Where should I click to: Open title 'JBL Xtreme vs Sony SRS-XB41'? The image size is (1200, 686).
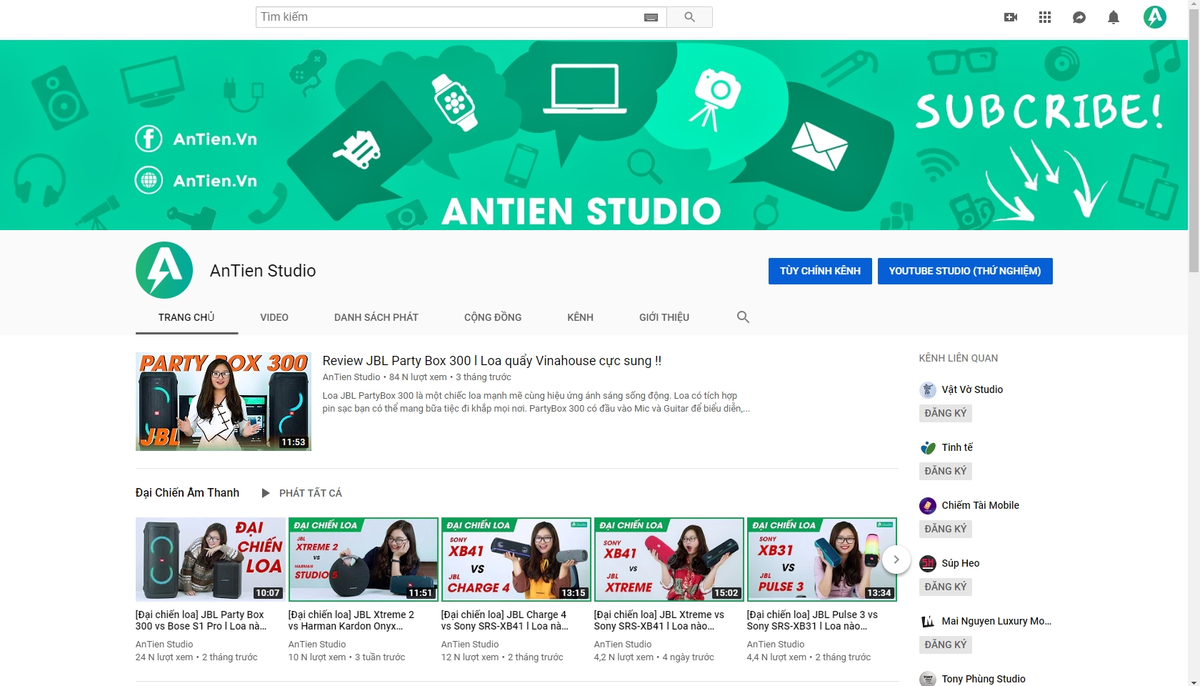pyautogui.click(x=659, y=620)
